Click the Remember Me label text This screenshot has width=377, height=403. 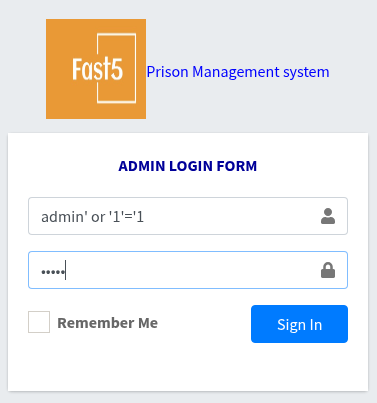(x=107, y=323)
